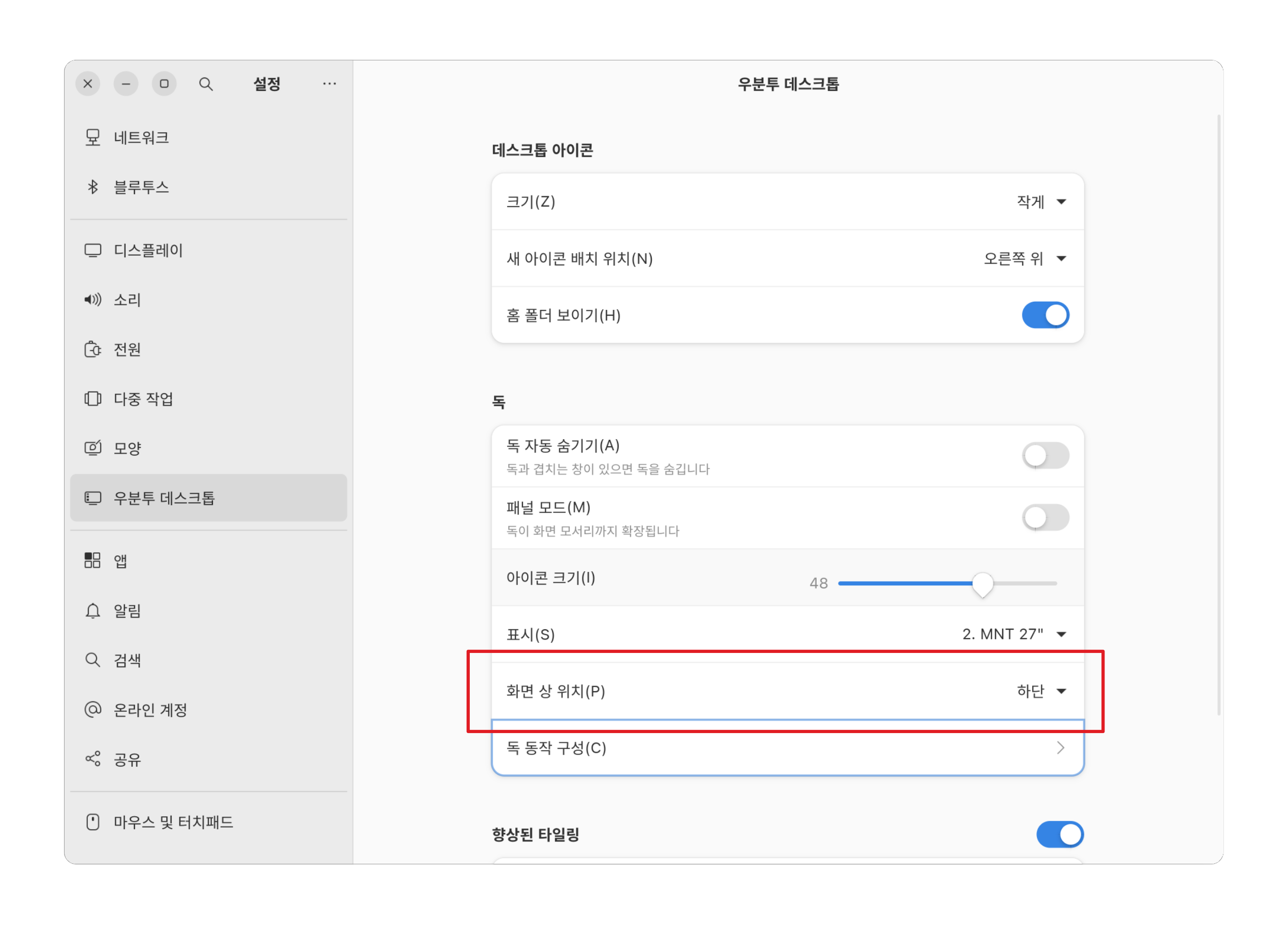1288x934 pixels.
Task: Go to 블루투스 settings
Action: coord(208,187)
